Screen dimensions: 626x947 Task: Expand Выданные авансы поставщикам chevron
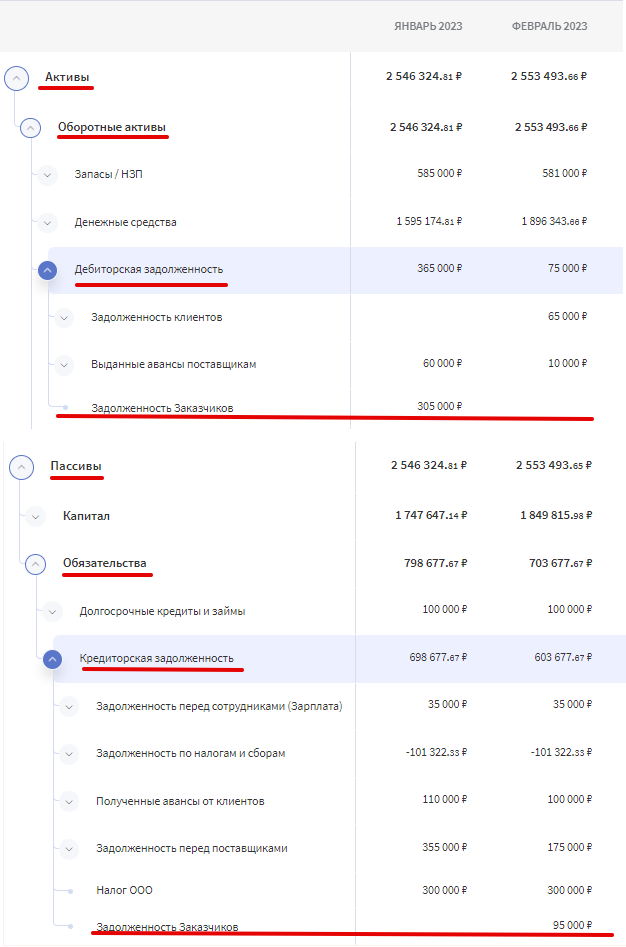click(x=64, y=365)
